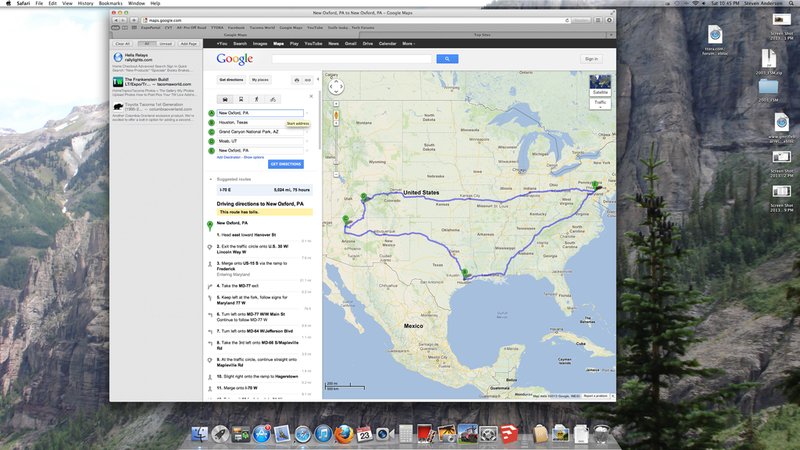Click the Safari address bar

pos(356,20)
